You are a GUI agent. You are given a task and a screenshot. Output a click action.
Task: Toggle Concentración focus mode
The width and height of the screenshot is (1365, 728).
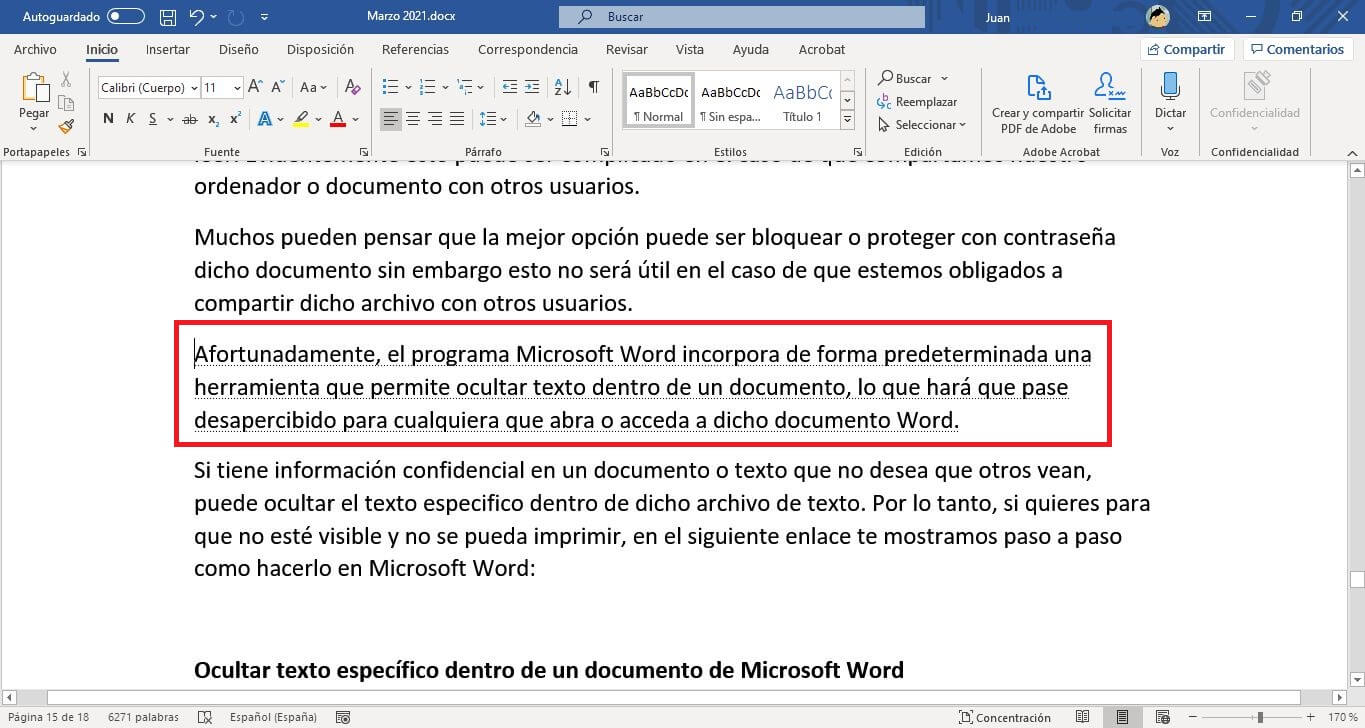1004,717
